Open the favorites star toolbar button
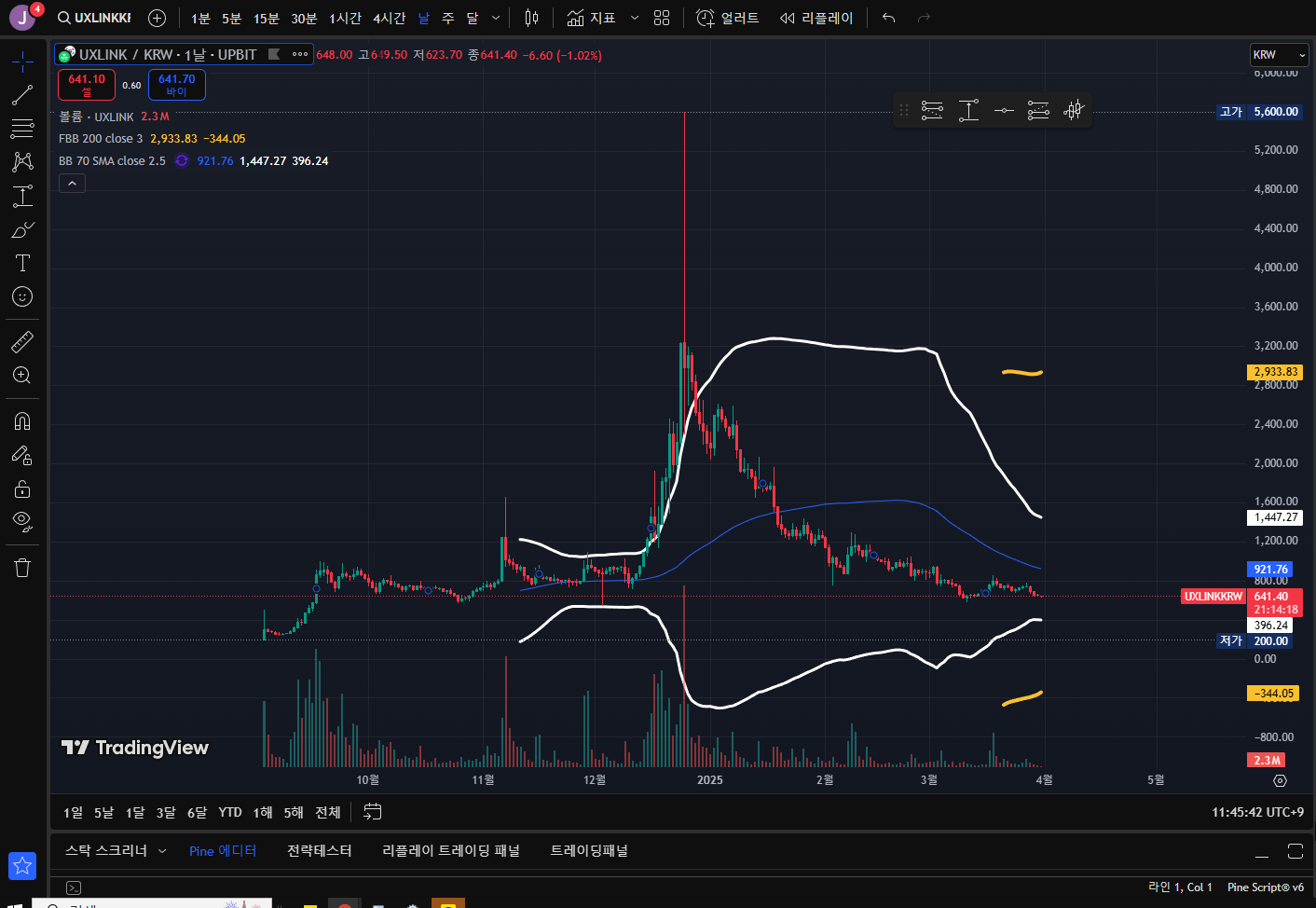The height and width of the screenshot is (908, 1316). tap(22, 866)
